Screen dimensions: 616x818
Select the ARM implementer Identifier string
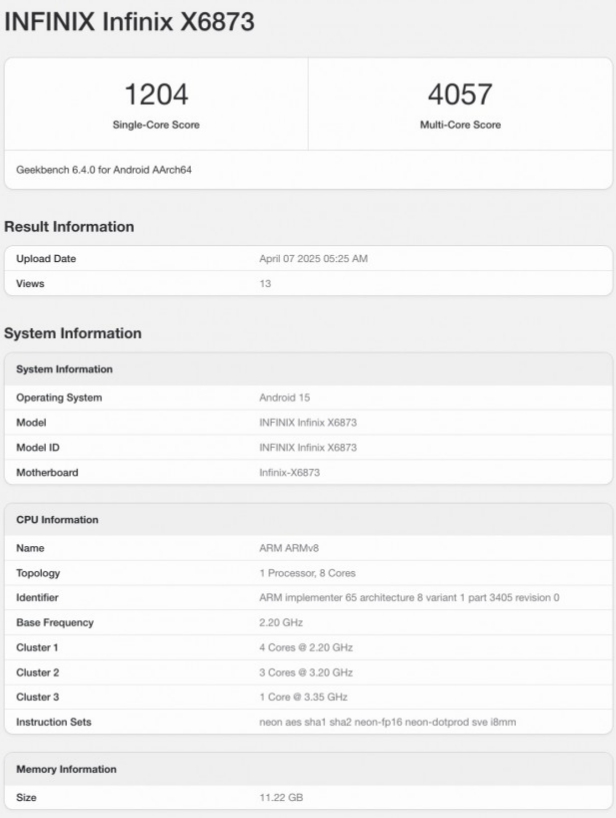point(409,598)
